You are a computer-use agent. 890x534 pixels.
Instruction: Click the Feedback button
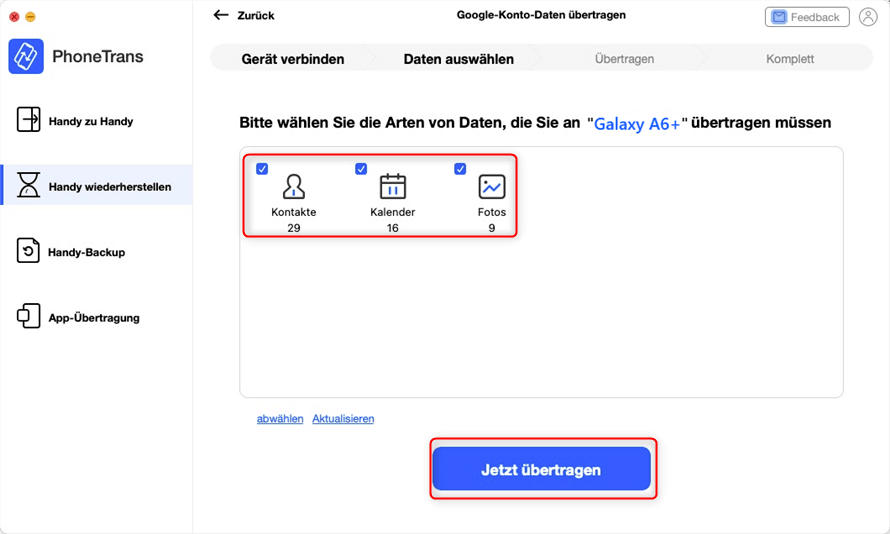(x=807, y=17)
